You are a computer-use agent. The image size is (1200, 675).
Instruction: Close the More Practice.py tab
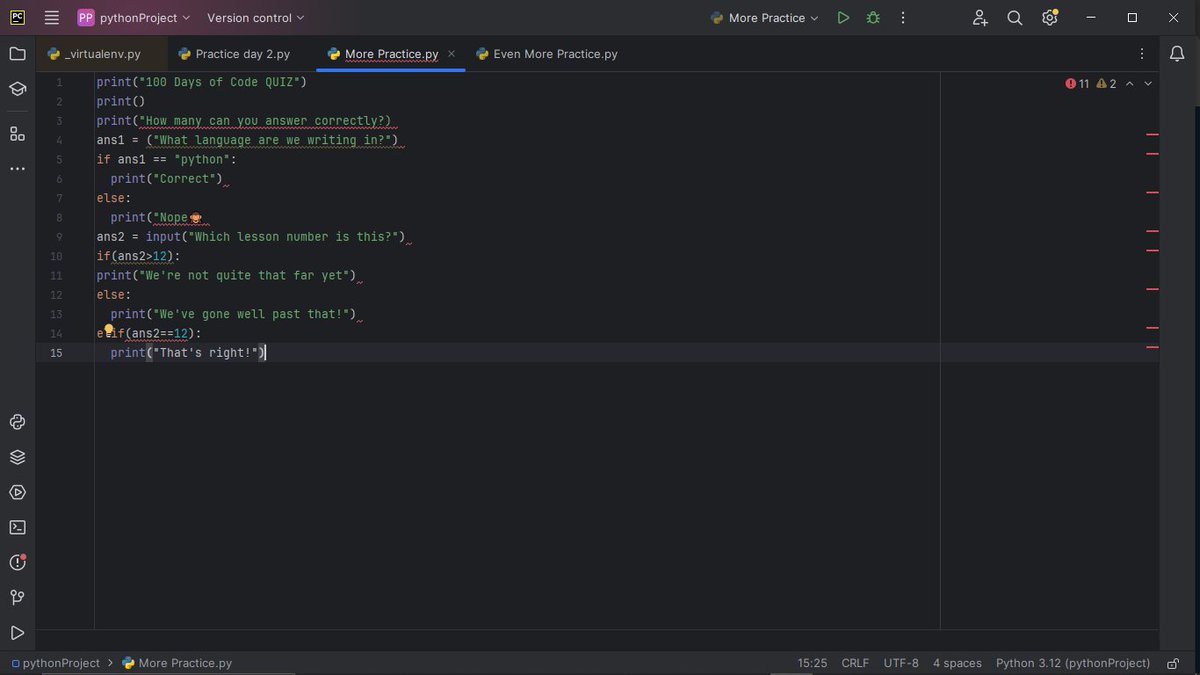coord(452,54)
